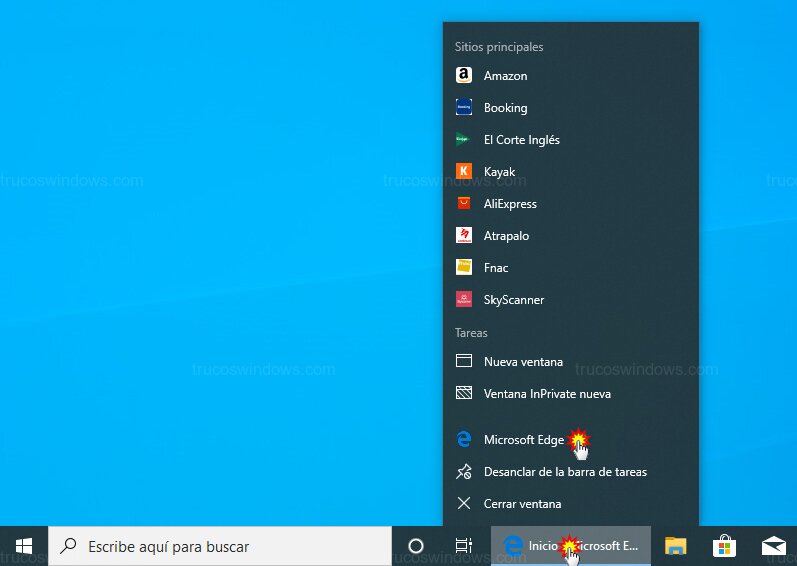Screen dimensions: 797x566
Task: Click the Inicio Microsoft Edge taskbar button
Action: 571,546
